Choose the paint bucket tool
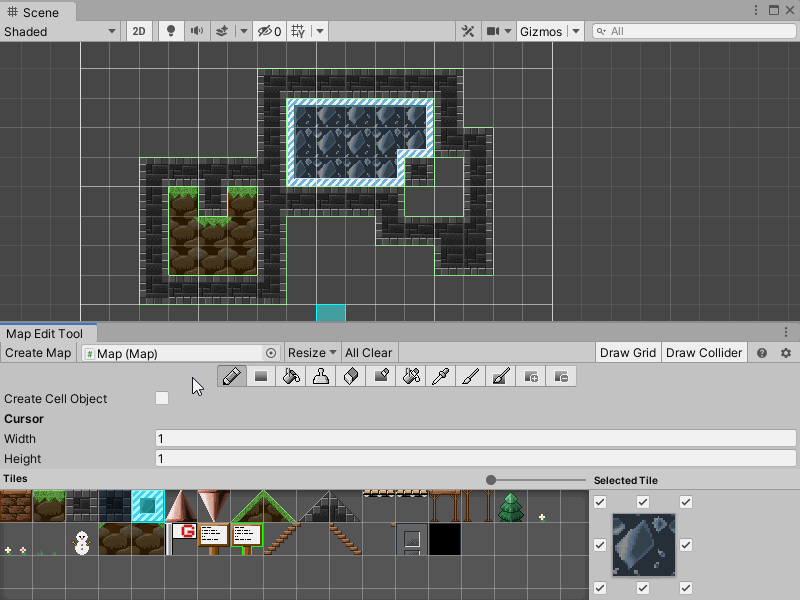Image resolution: width=800 pixels, height=600 pixels. pos(291,377)
